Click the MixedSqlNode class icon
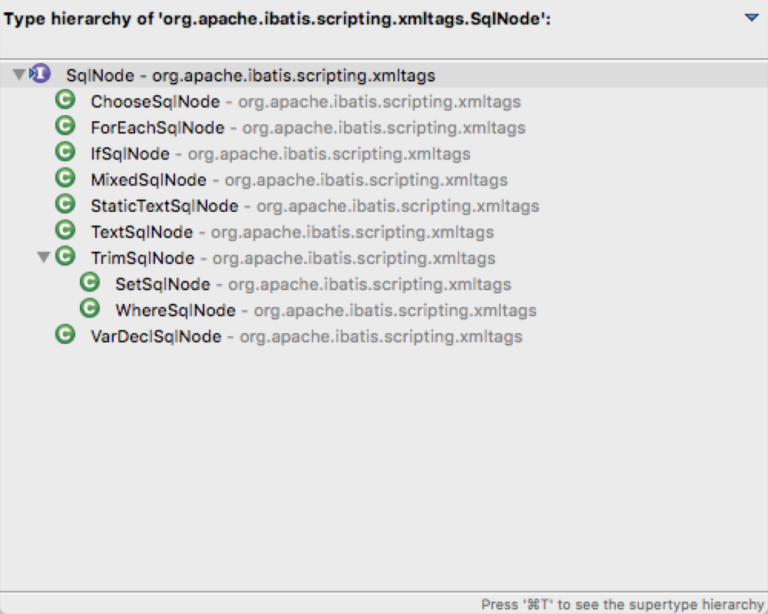Image resolution: width=768 pixels, height=614 pixels. pyautogui.click(x=65, y=178)
